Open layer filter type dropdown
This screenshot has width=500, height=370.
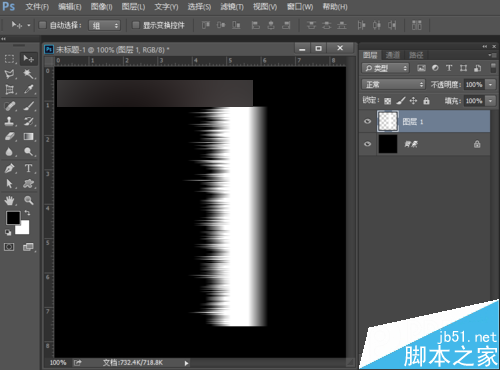point(385,68)
